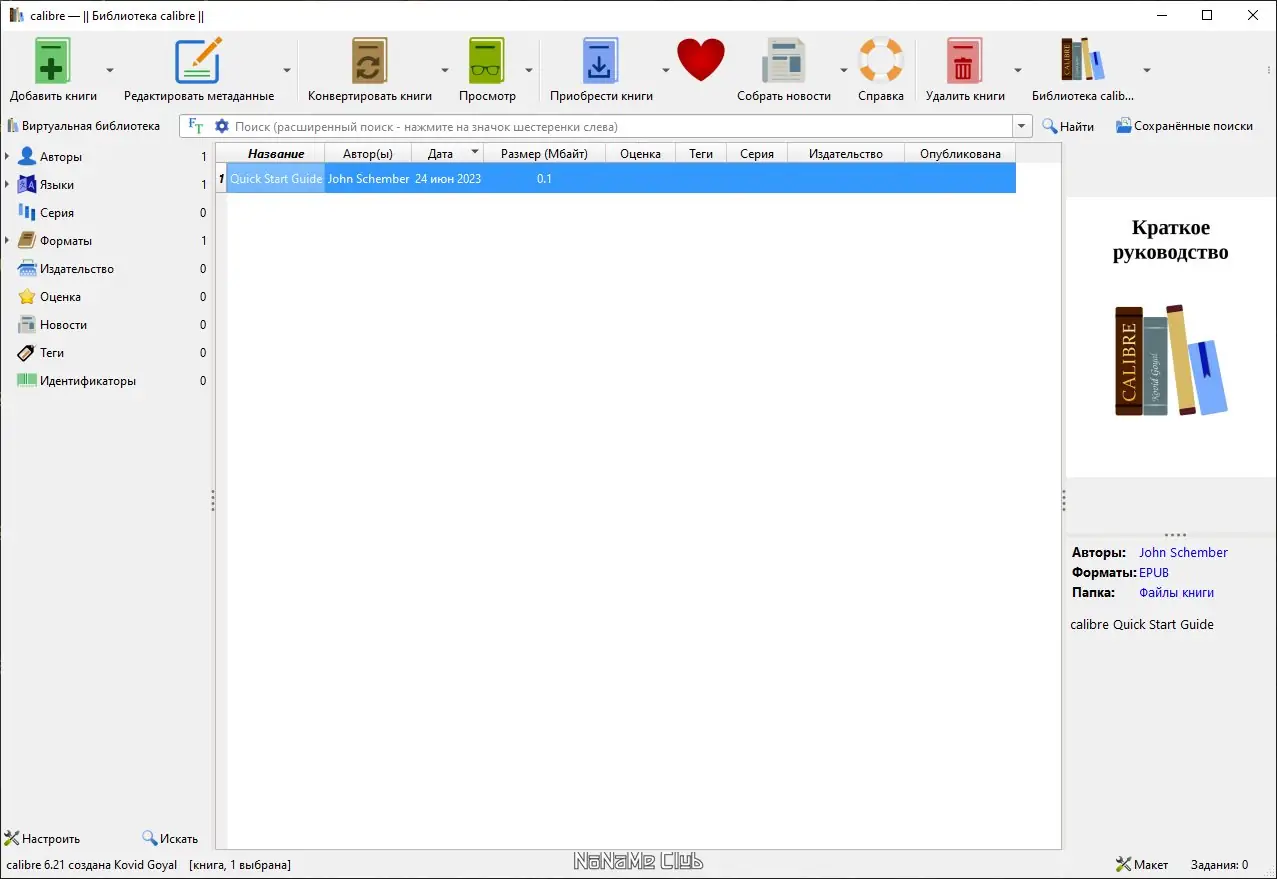Sort by Размер (Мбайт) column header
The width and height of the screenshot is (1277, 879).
click(544, 153)
